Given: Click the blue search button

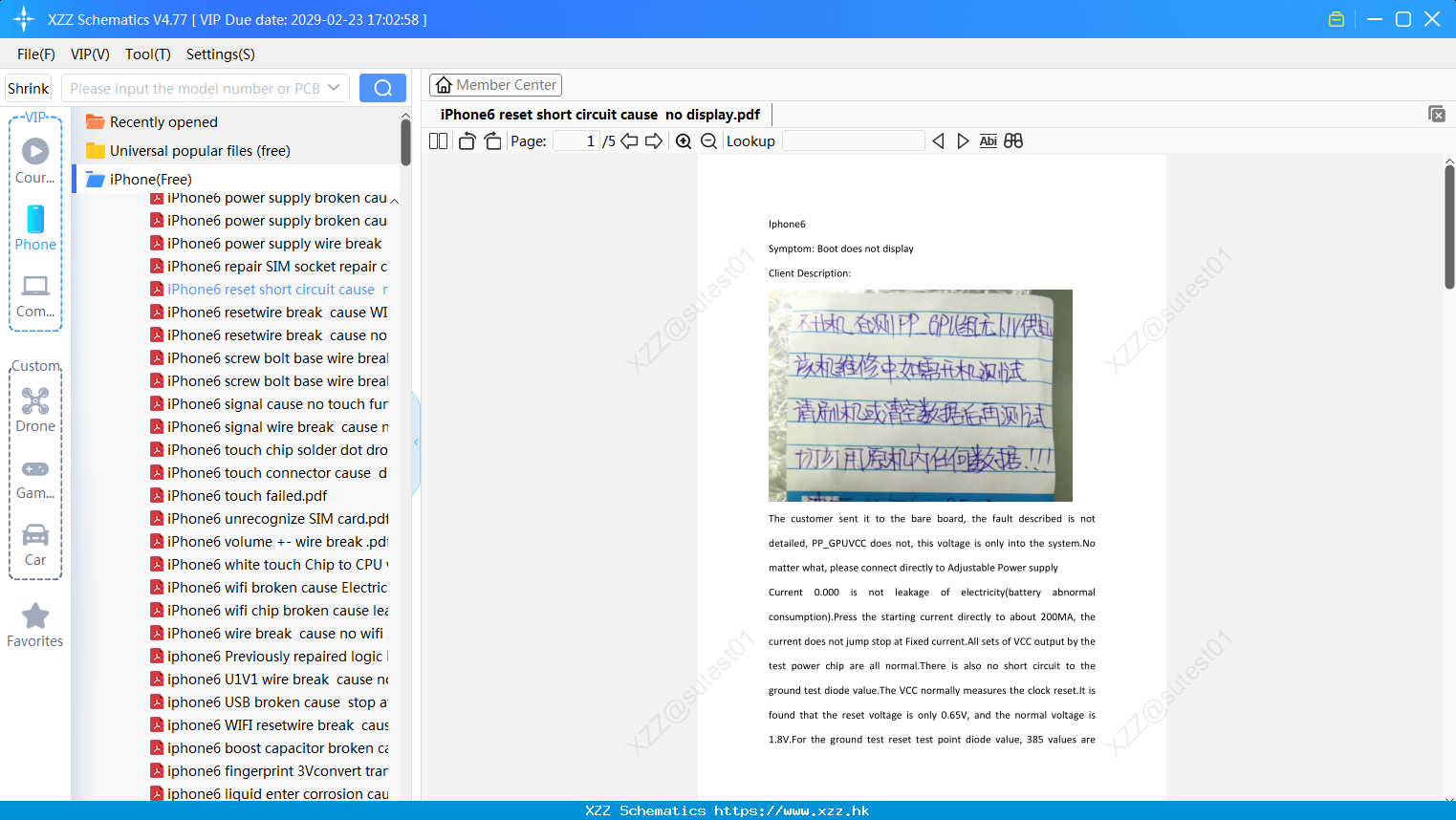Looking at the screenshot, I should point(382,88).
